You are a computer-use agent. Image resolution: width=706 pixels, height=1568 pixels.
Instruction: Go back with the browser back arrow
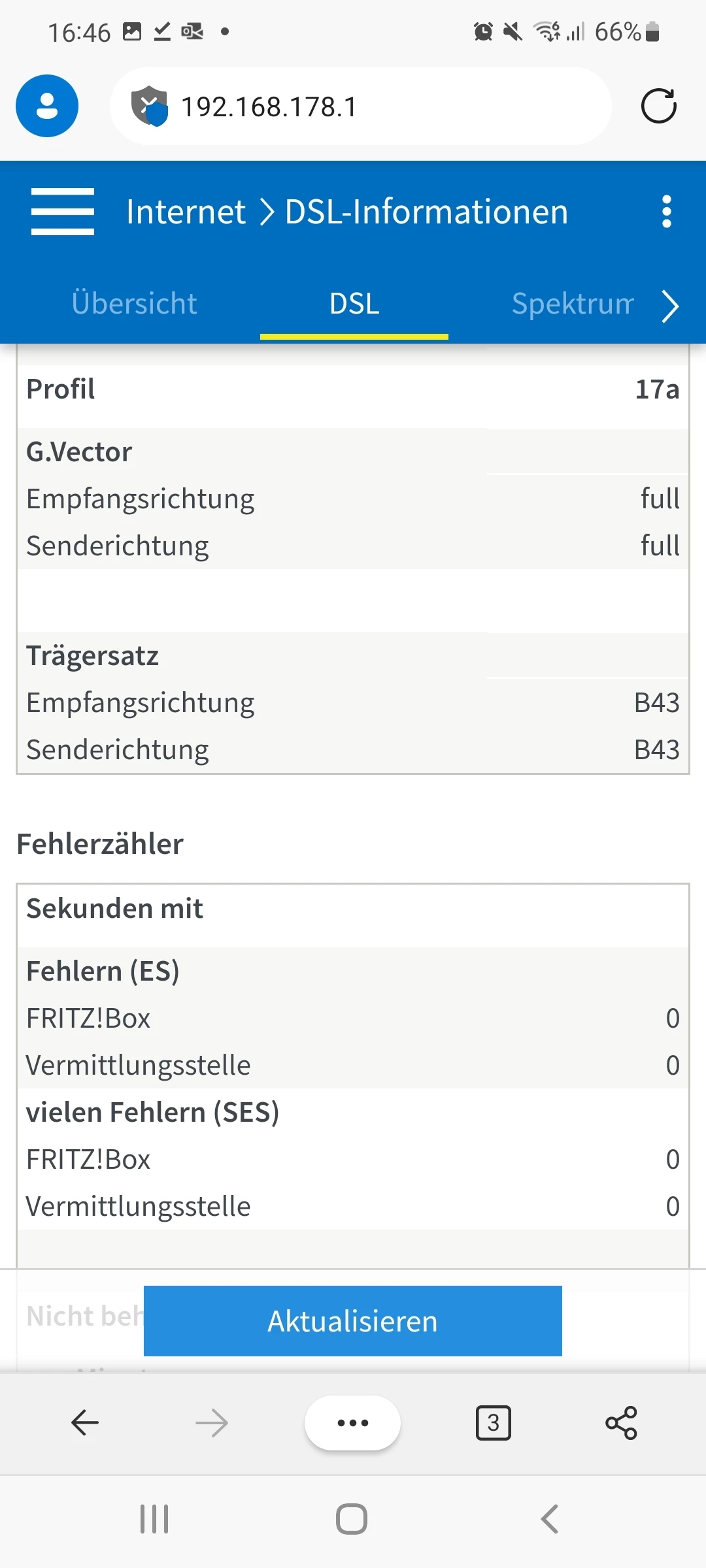click(85, 1422)
